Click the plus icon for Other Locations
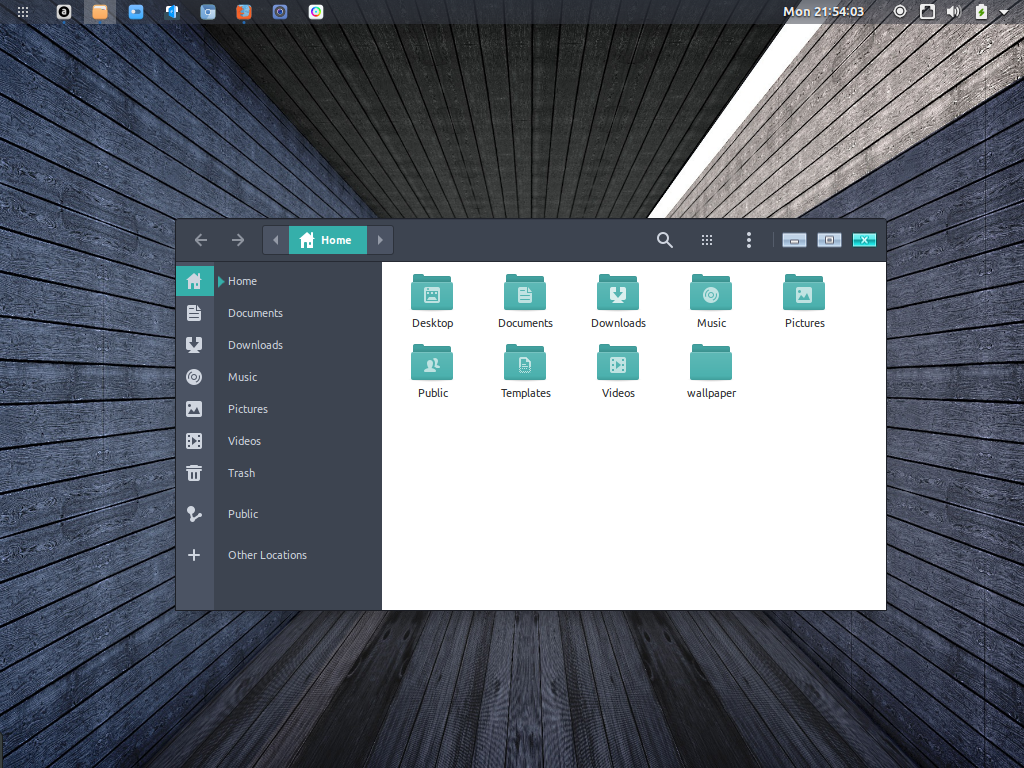This screenshot has width=1024, height=768. [x=194, y=555]
